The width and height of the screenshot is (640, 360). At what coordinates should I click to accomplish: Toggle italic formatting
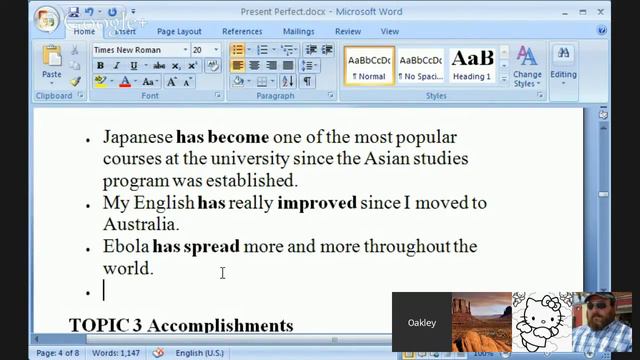(116, 66)
